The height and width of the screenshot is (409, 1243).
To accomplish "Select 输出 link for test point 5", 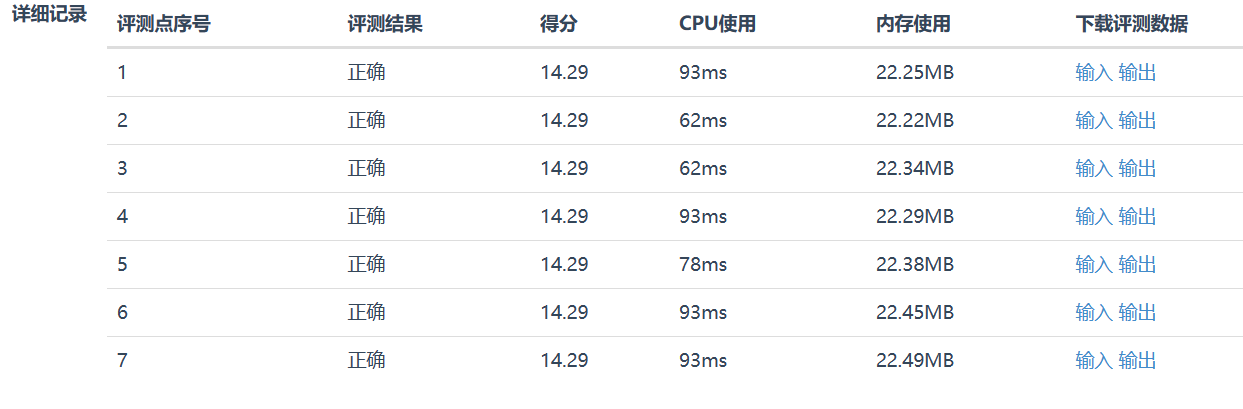I will tap(1137, 264).
